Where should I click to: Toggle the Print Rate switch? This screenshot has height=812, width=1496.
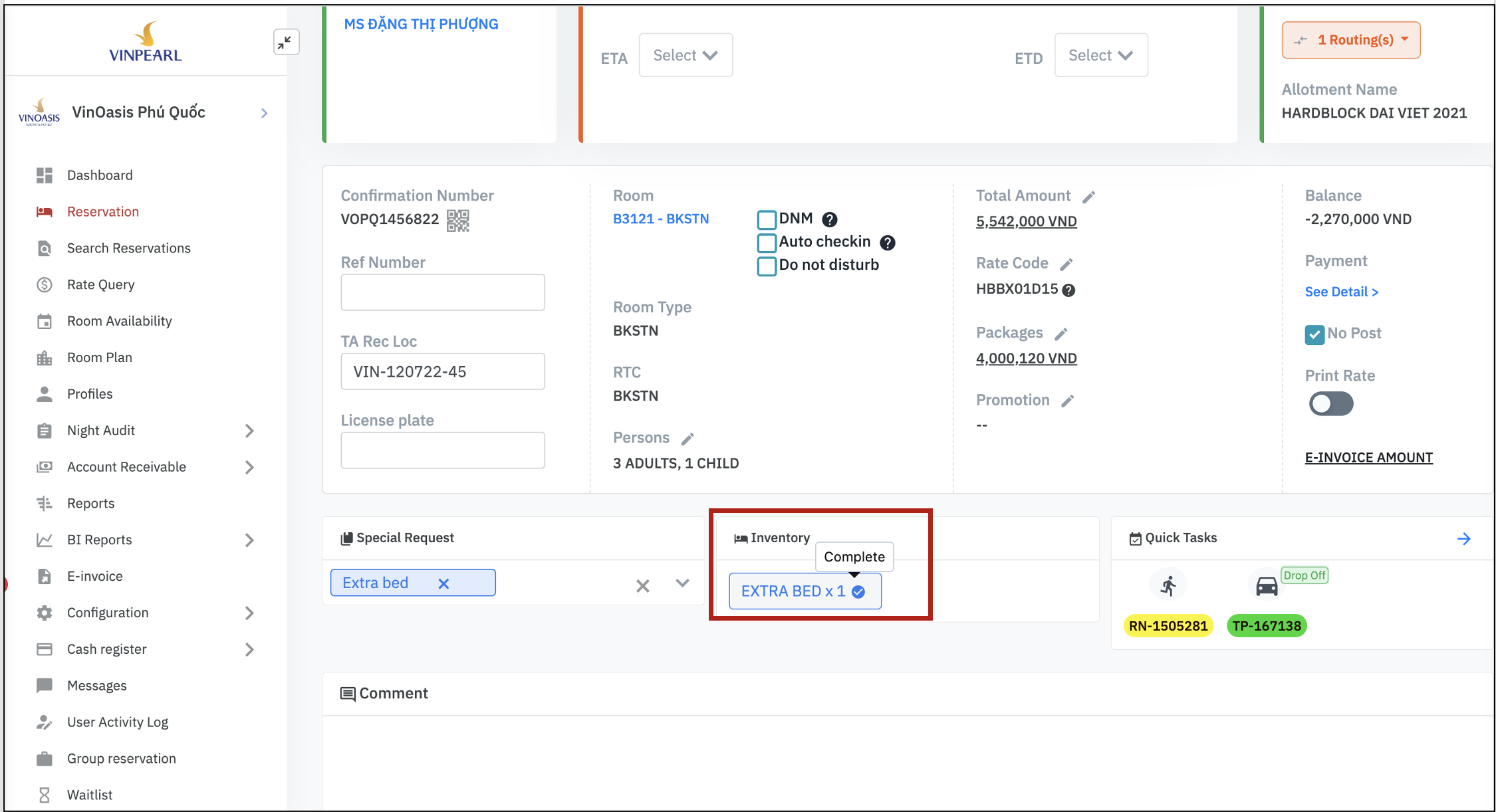[x=1330, y=403]
